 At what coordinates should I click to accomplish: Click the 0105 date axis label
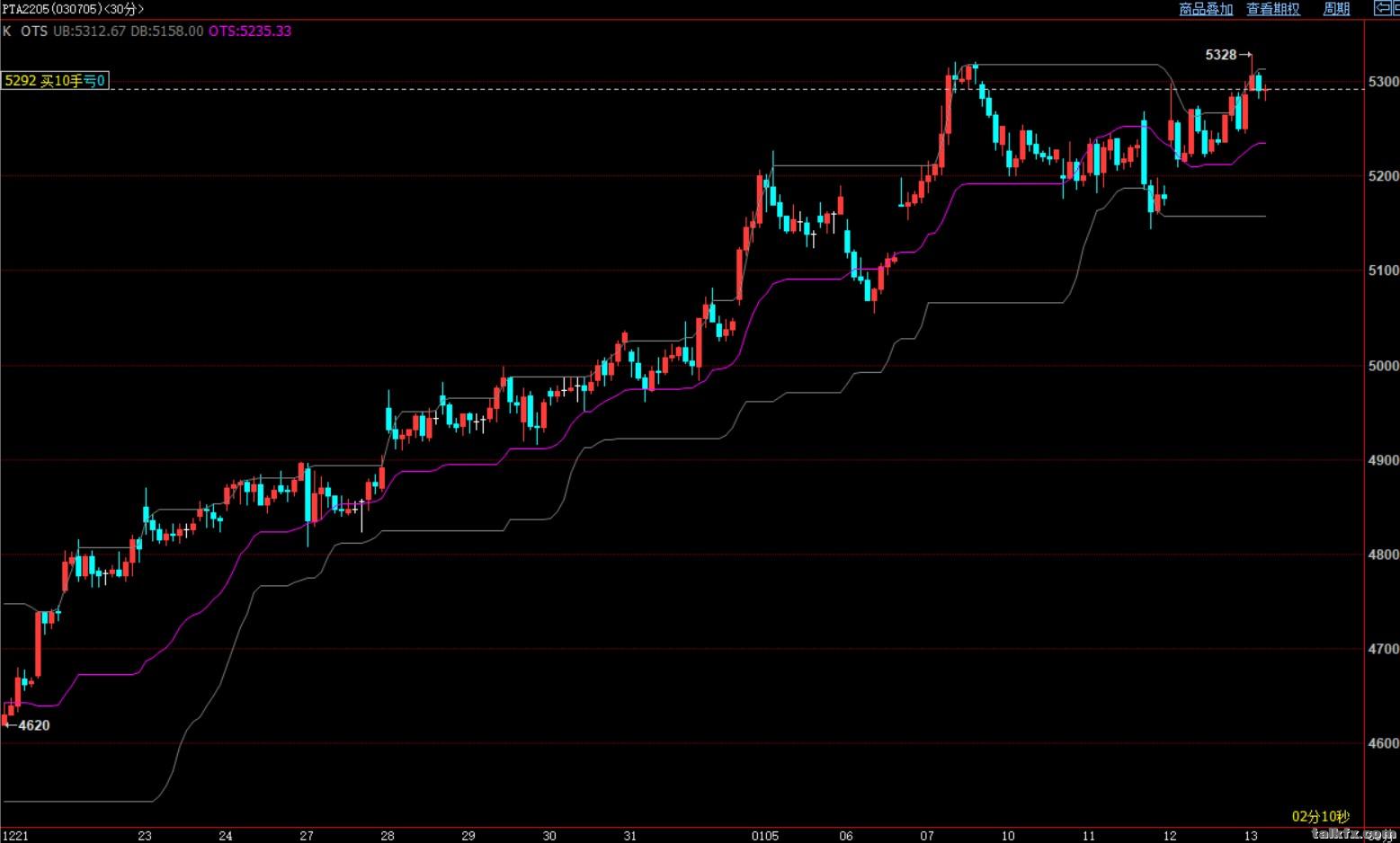pos(765,836)
